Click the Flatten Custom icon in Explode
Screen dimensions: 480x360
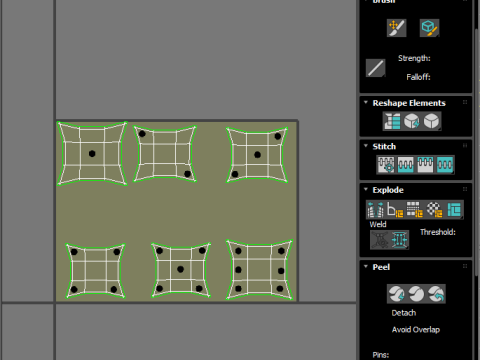pyautogui.click(x=454, y=210)
